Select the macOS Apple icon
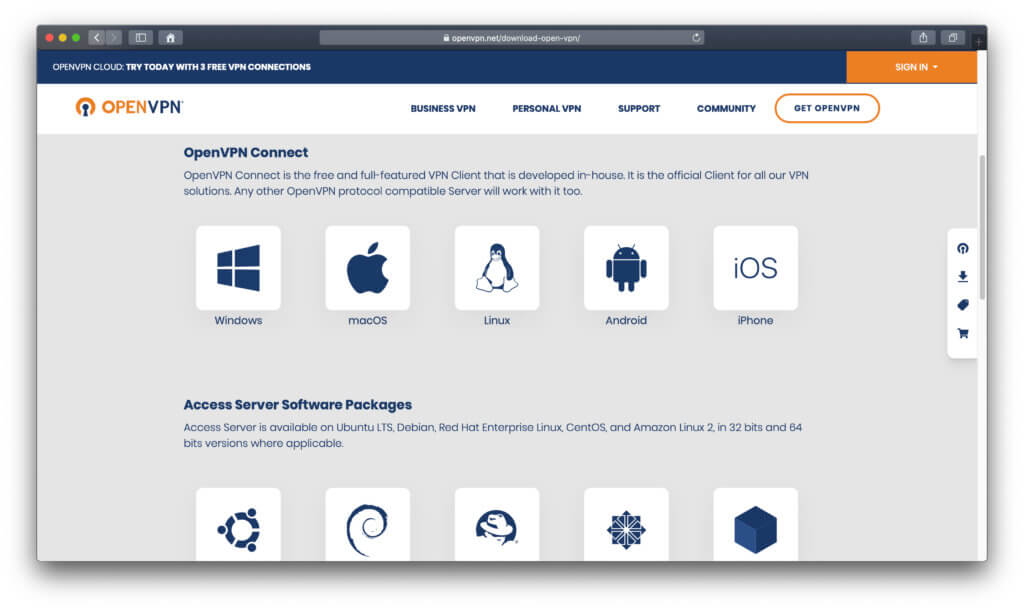 (367, 267)
